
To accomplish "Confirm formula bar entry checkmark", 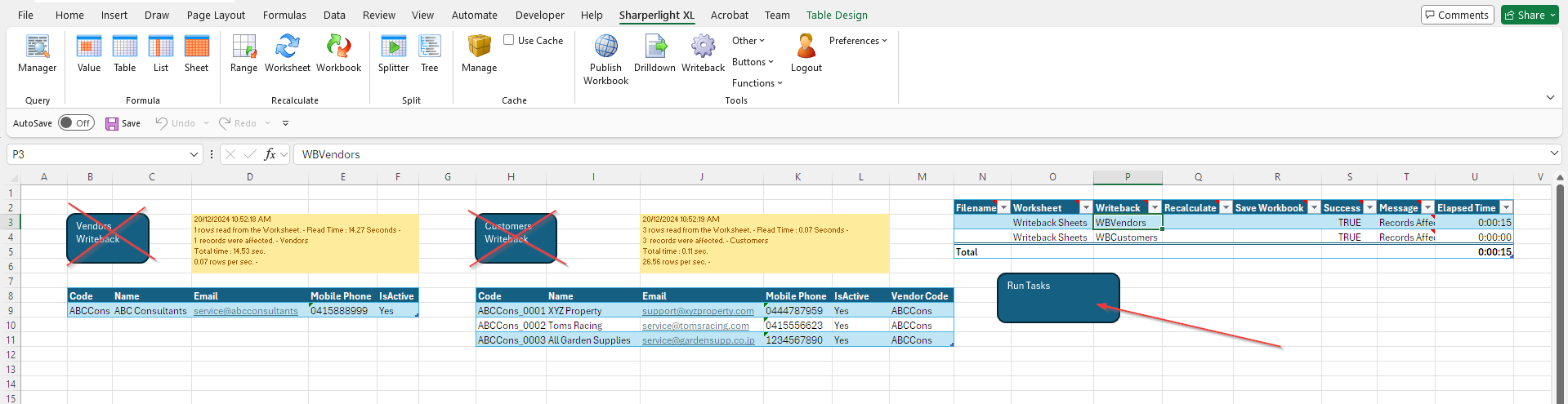I will [250, 154].
